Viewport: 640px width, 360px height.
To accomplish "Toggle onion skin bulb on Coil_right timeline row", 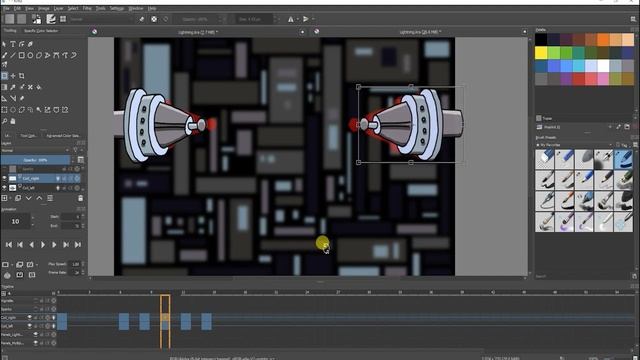I will click(x=53, y=317).
